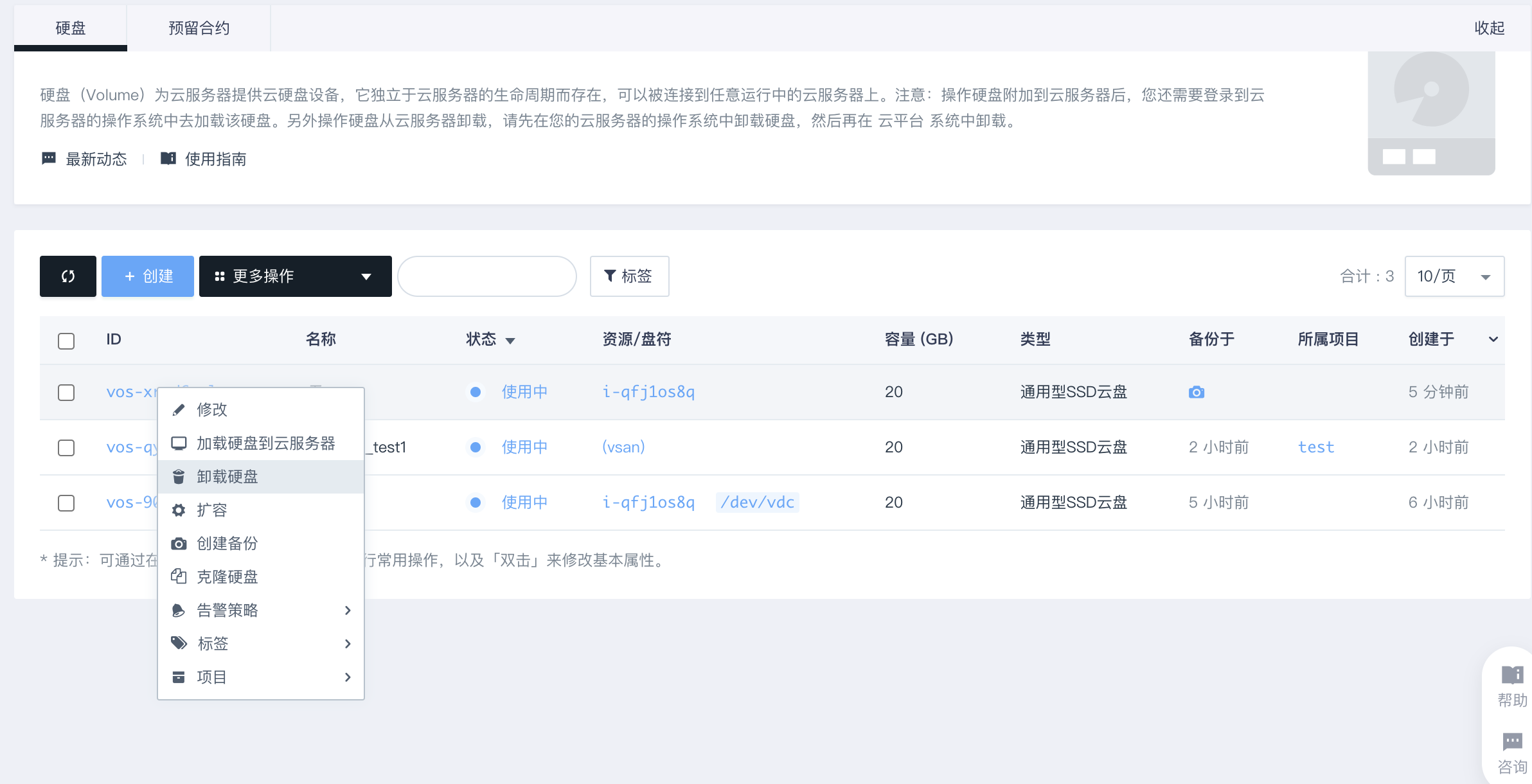Click the 创建 button
1532x784 pixels.
pos(148,276)
